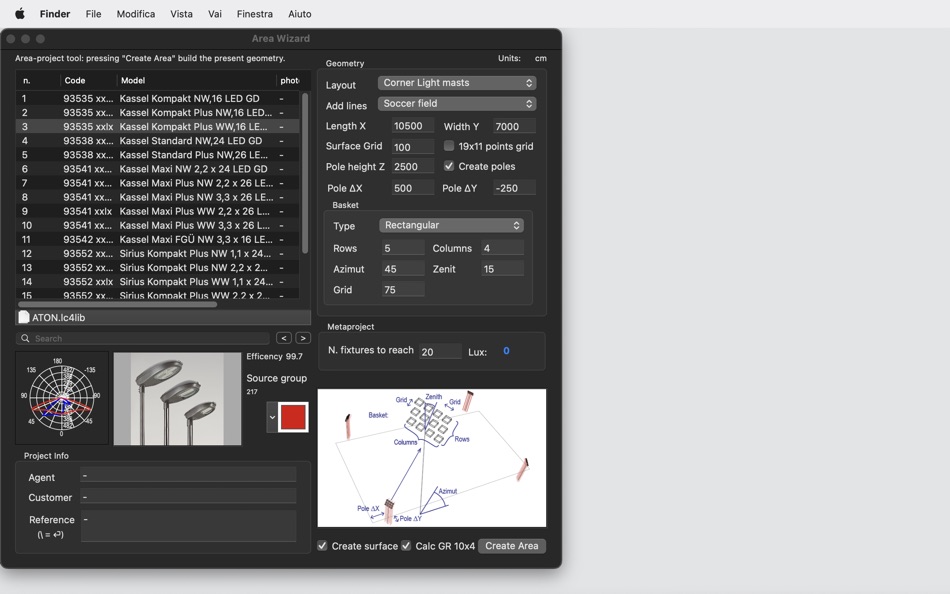The image size is (950, 594).
Task: Expand the source color dropdown arrow
Action: point(272,417)
